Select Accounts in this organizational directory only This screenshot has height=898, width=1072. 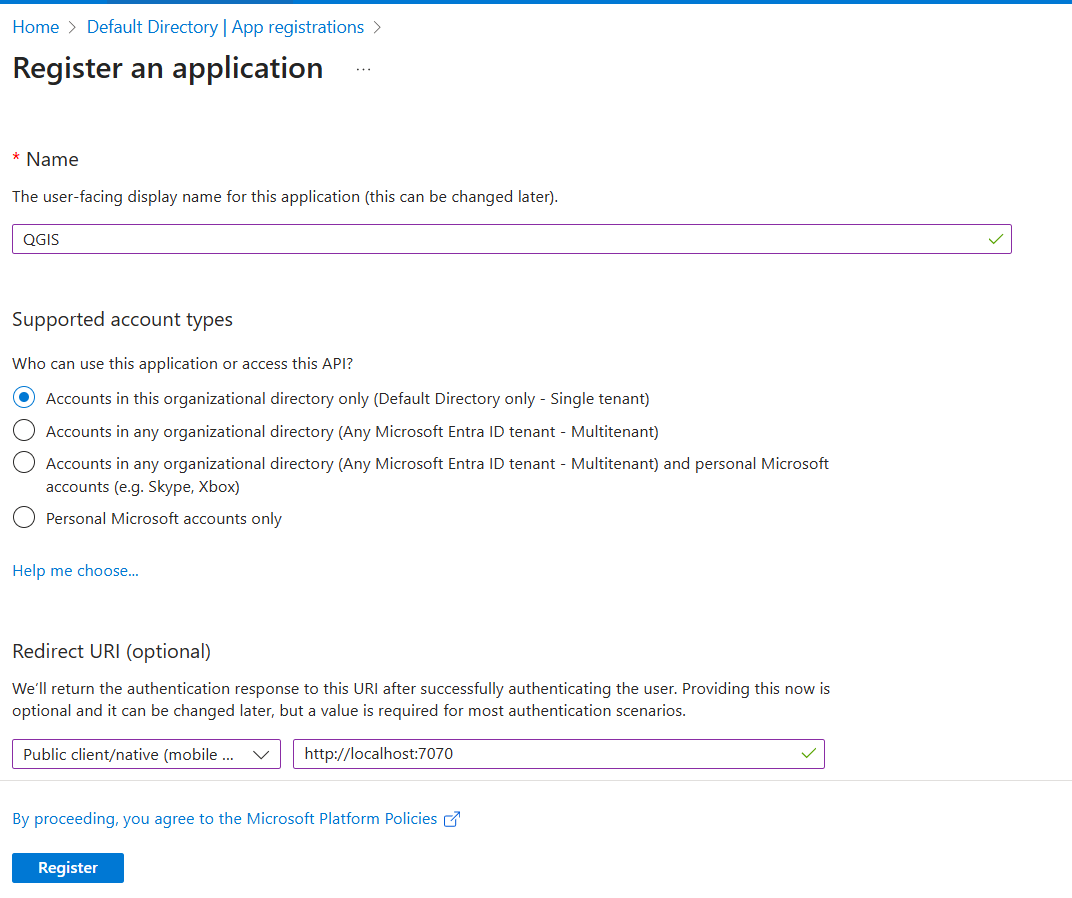[x=23, y=397]
